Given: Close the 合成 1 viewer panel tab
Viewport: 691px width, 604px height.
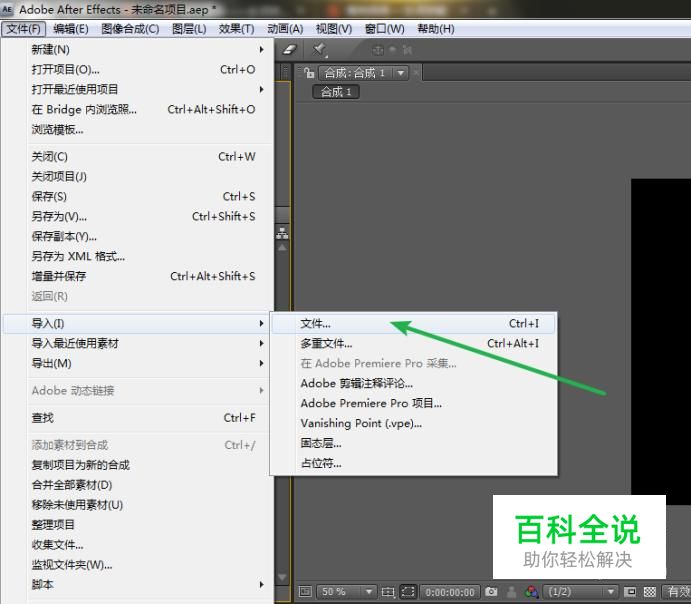Looking at the screenshot, I should (416, 73).
